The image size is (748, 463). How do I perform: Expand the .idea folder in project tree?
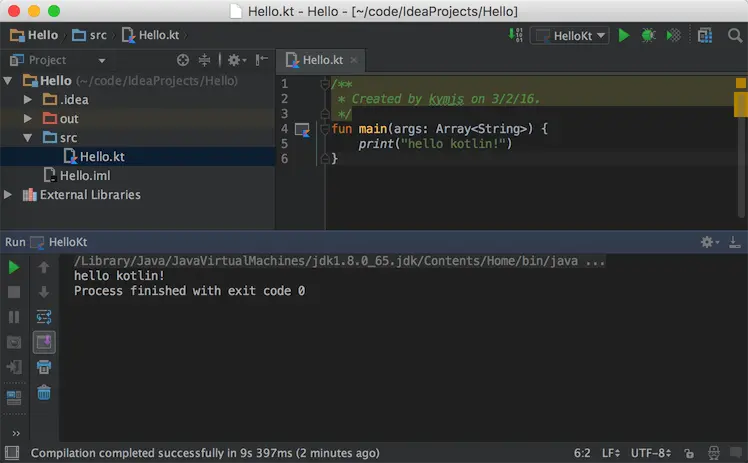pos(28,99)
